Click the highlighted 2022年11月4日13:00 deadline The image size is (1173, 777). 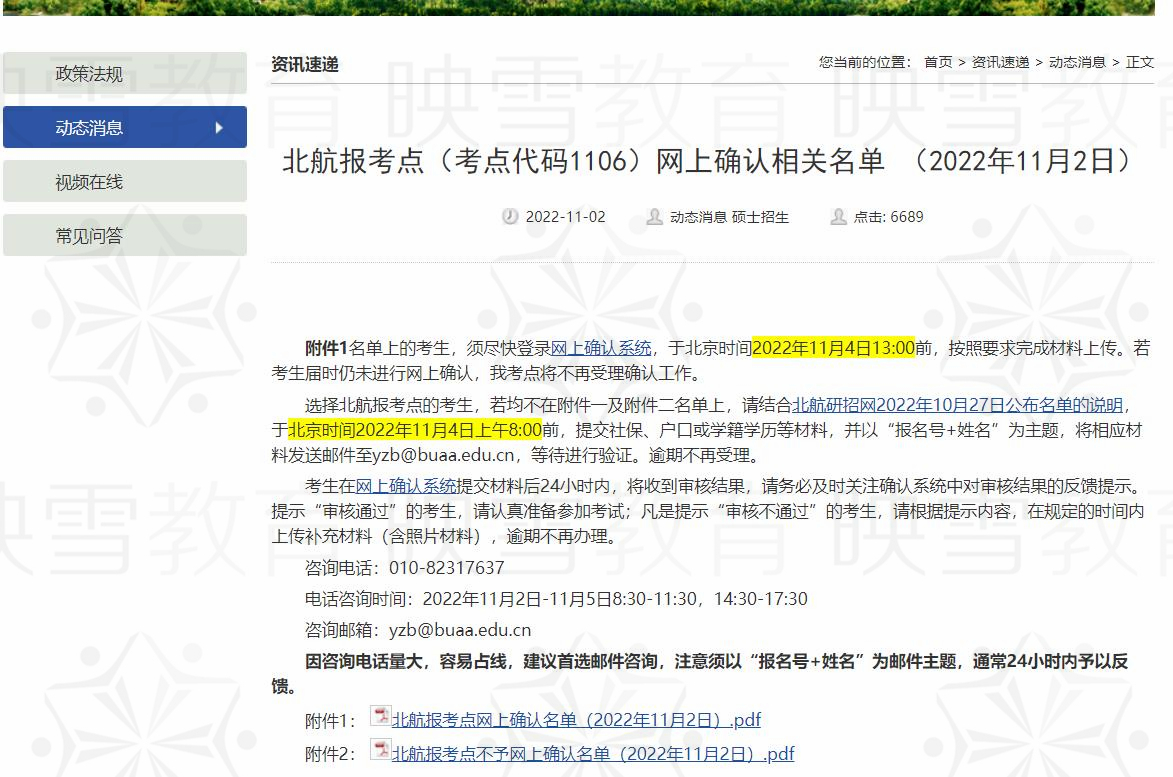[x=833, y=348]
